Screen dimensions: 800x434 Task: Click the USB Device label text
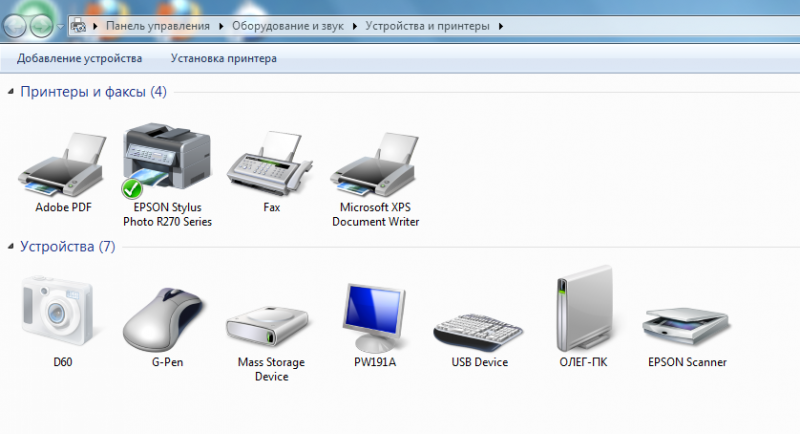coord(480,362)
